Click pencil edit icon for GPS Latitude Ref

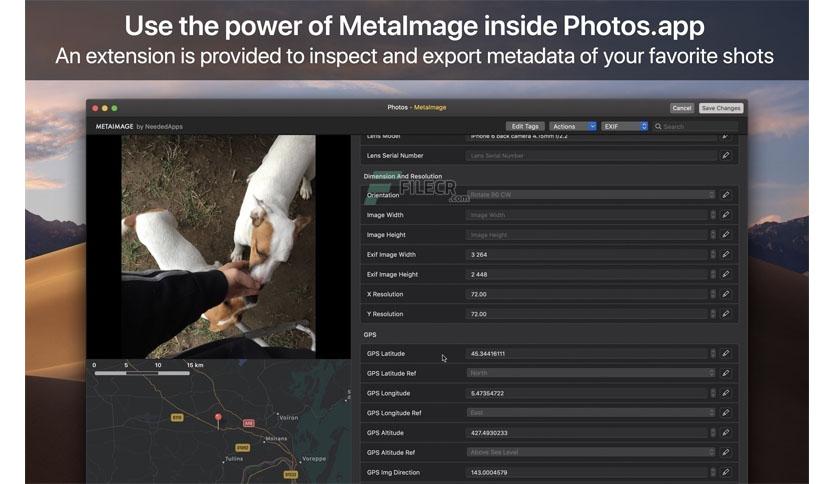726,373
